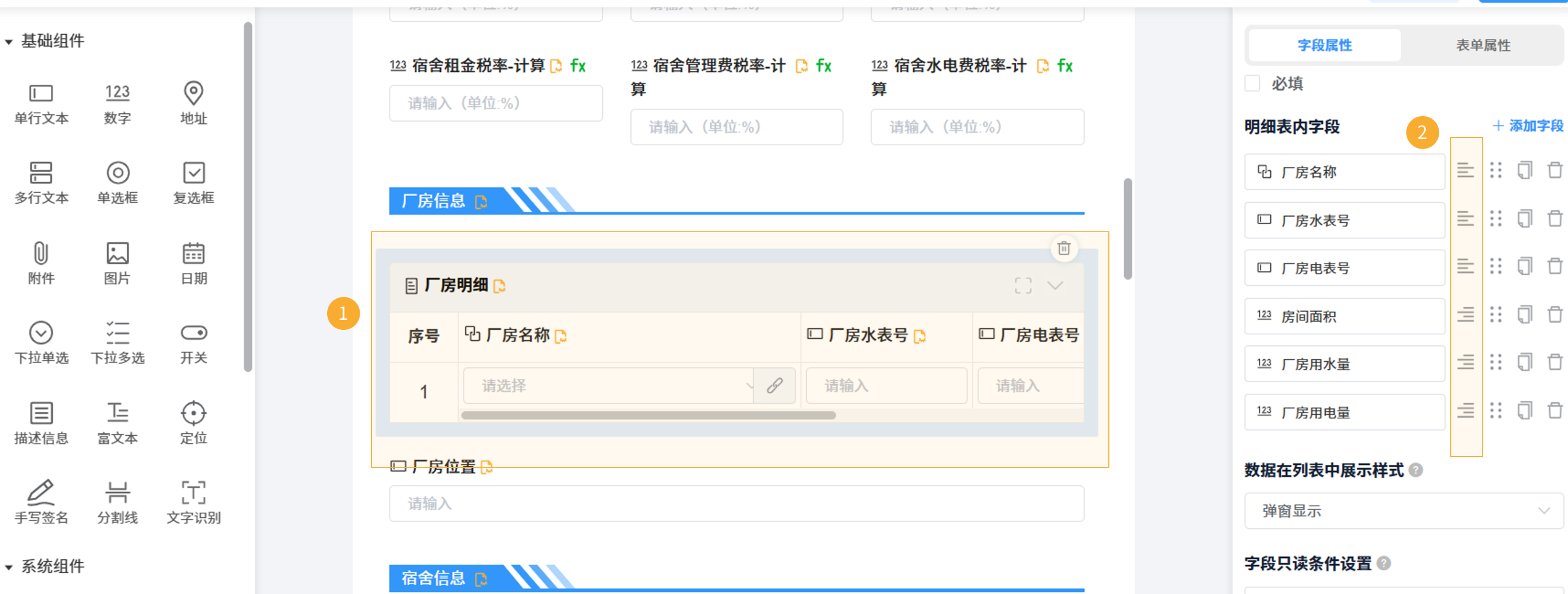
Task: Click the 宿舍租金税率-计算 input field
Action: pyautogui.click(x=496, y=103)
